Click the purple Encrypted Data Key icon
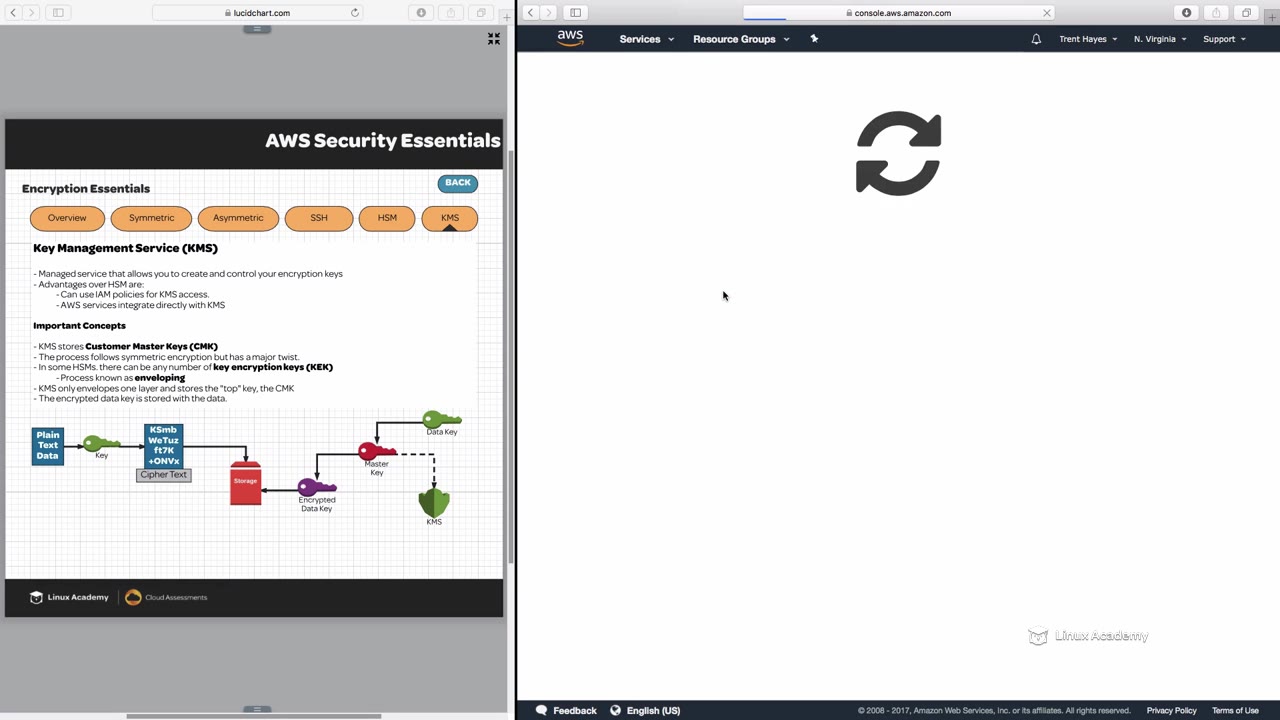 (317, 488)
